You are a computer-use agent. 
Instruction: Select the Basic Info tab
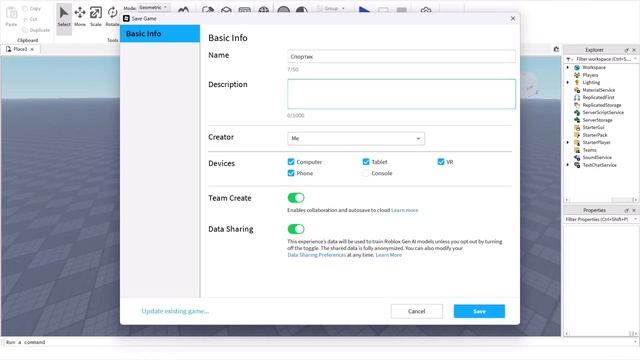click(x=160, y=33)
